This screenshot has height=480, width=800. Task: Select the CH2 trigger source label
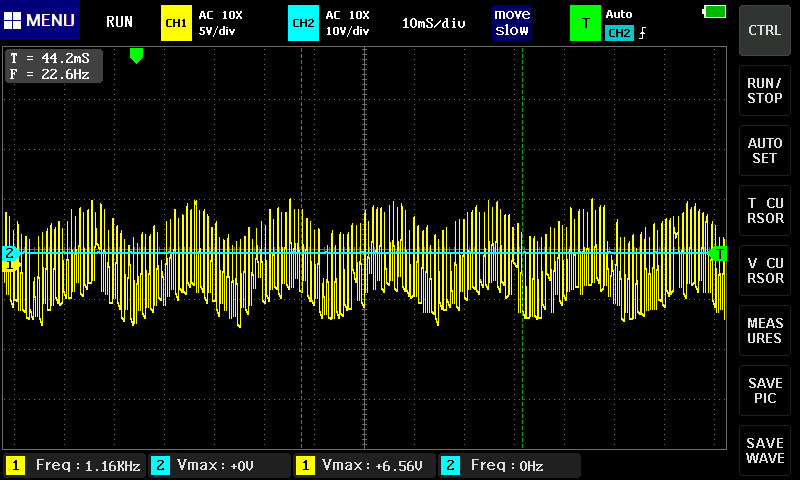[x=619, y=33]
